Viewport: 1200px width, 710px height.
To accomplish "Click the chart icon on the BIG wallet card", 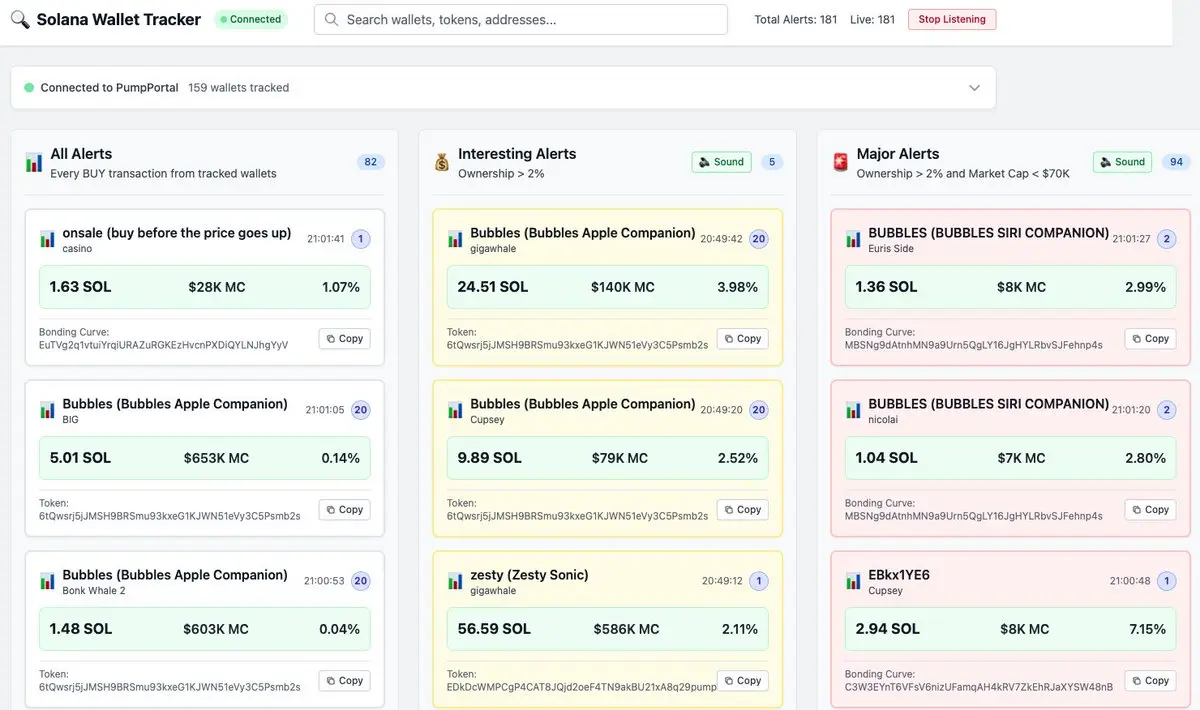I will [x=47, y=410].
